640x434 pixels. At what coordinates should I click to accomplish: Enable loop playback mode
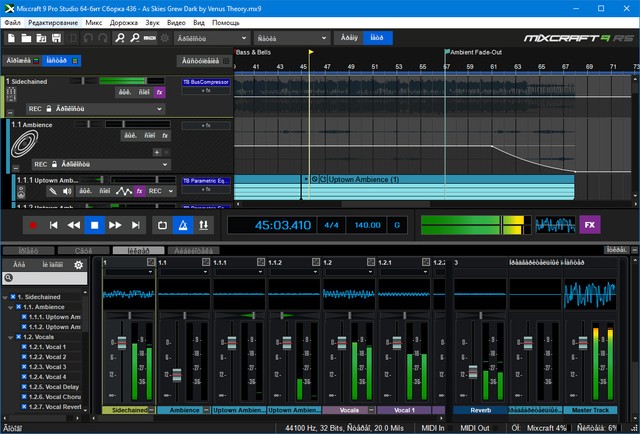[162, 225]
